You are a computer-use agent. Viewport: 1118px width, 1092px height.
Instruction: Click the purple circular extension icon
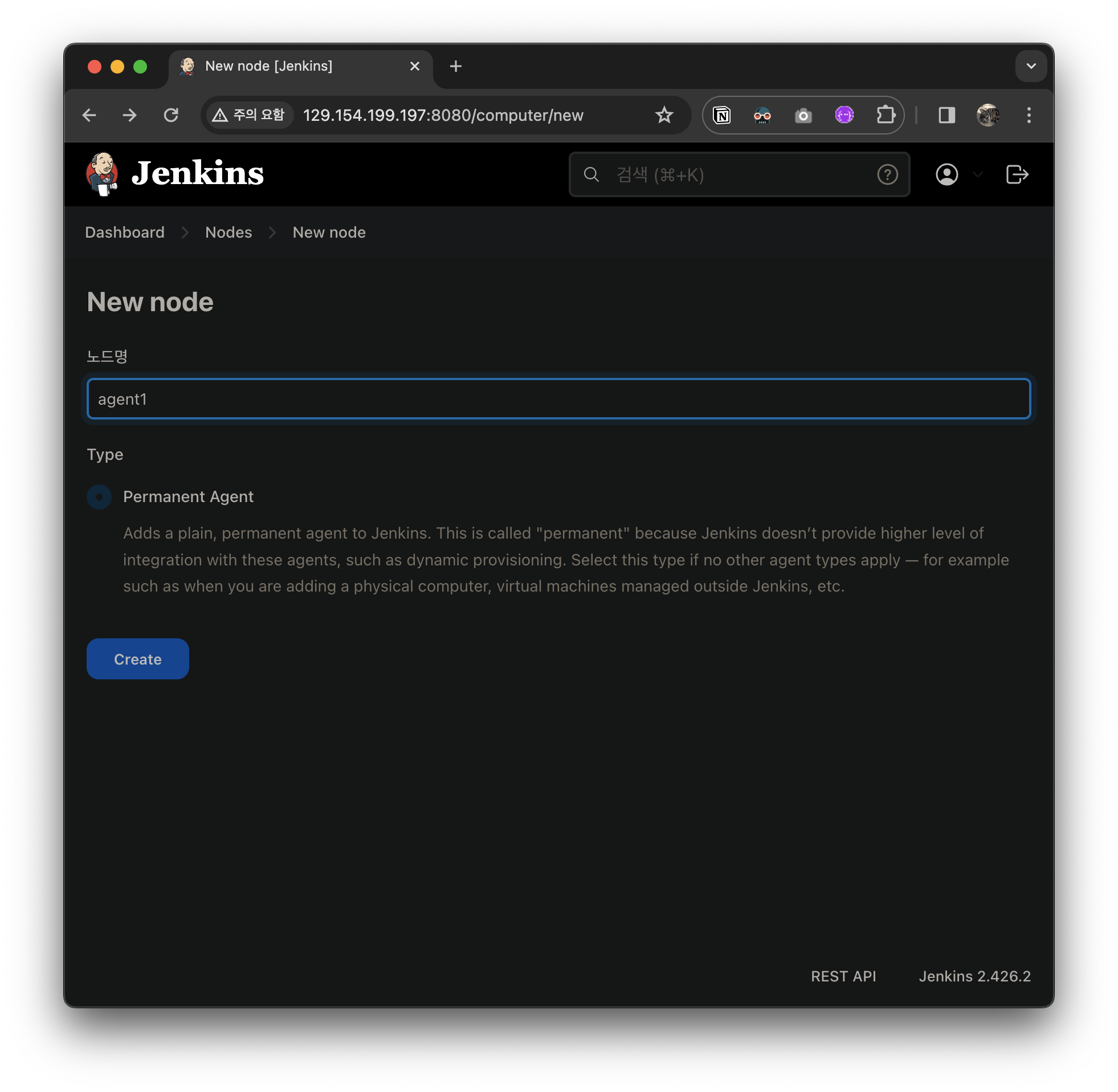[844, 115]
